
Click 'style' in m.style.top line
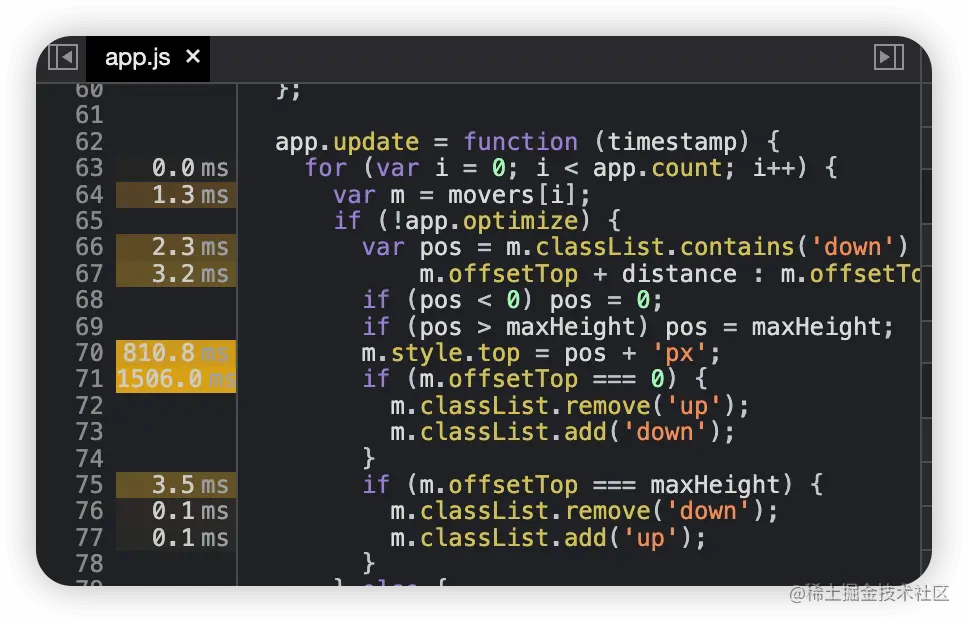coord(427,353)
